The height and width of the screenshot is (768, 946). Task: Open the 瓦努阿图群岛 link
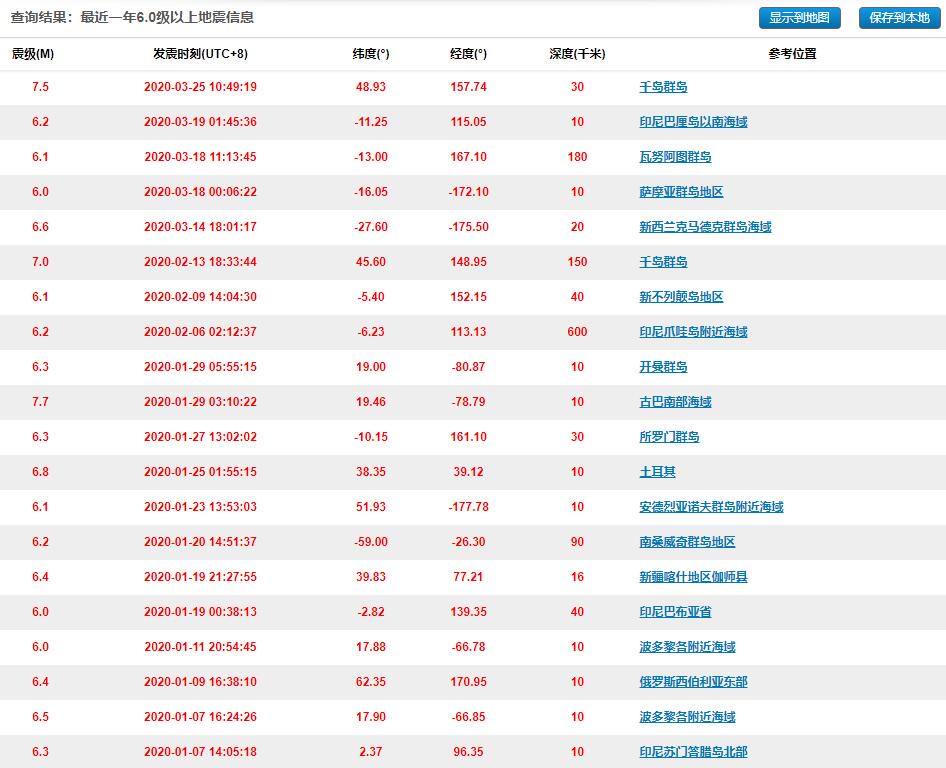(x=675, y=157)
